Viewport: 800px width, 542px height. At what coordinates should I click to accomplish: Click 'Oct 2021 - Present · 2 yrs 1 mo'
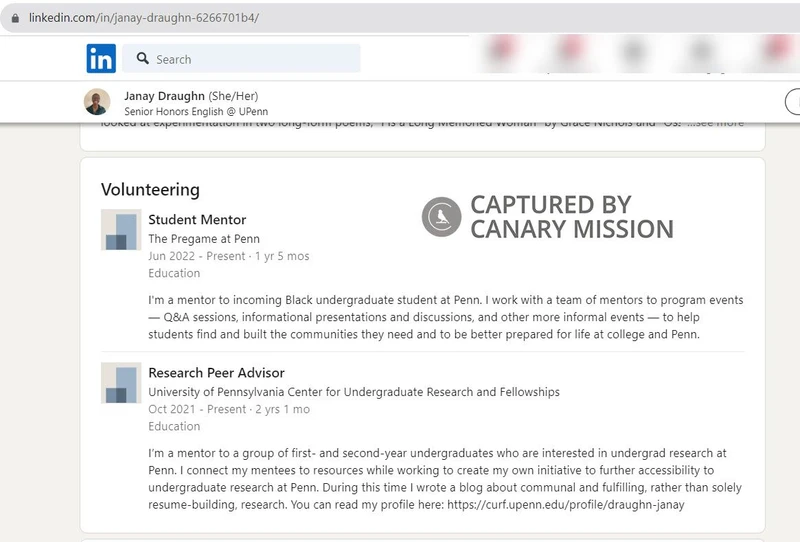(x=229, y=409)
